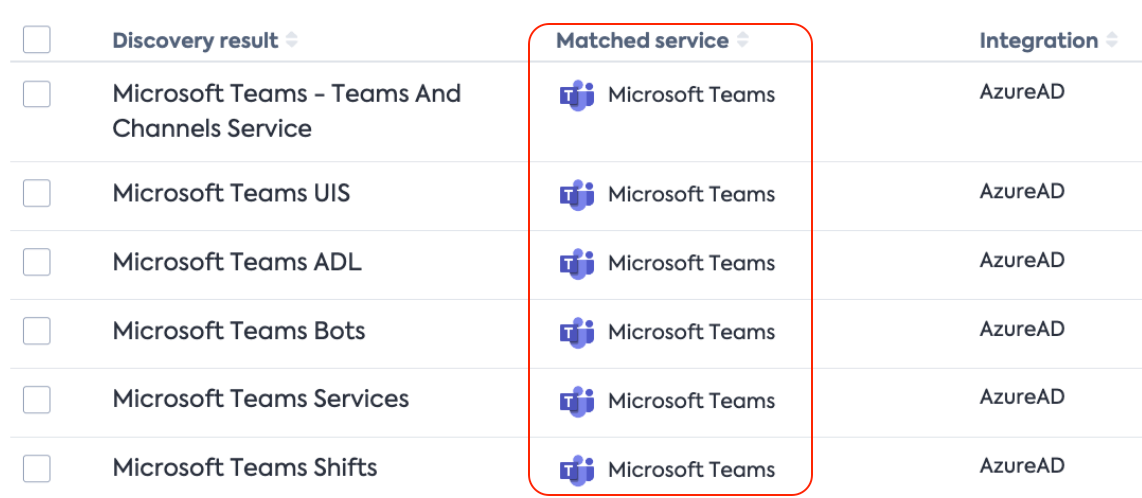Click Teams icon in the Shifts row
1142x498 pixels.
pyautogui.click(x=577, y=470)
